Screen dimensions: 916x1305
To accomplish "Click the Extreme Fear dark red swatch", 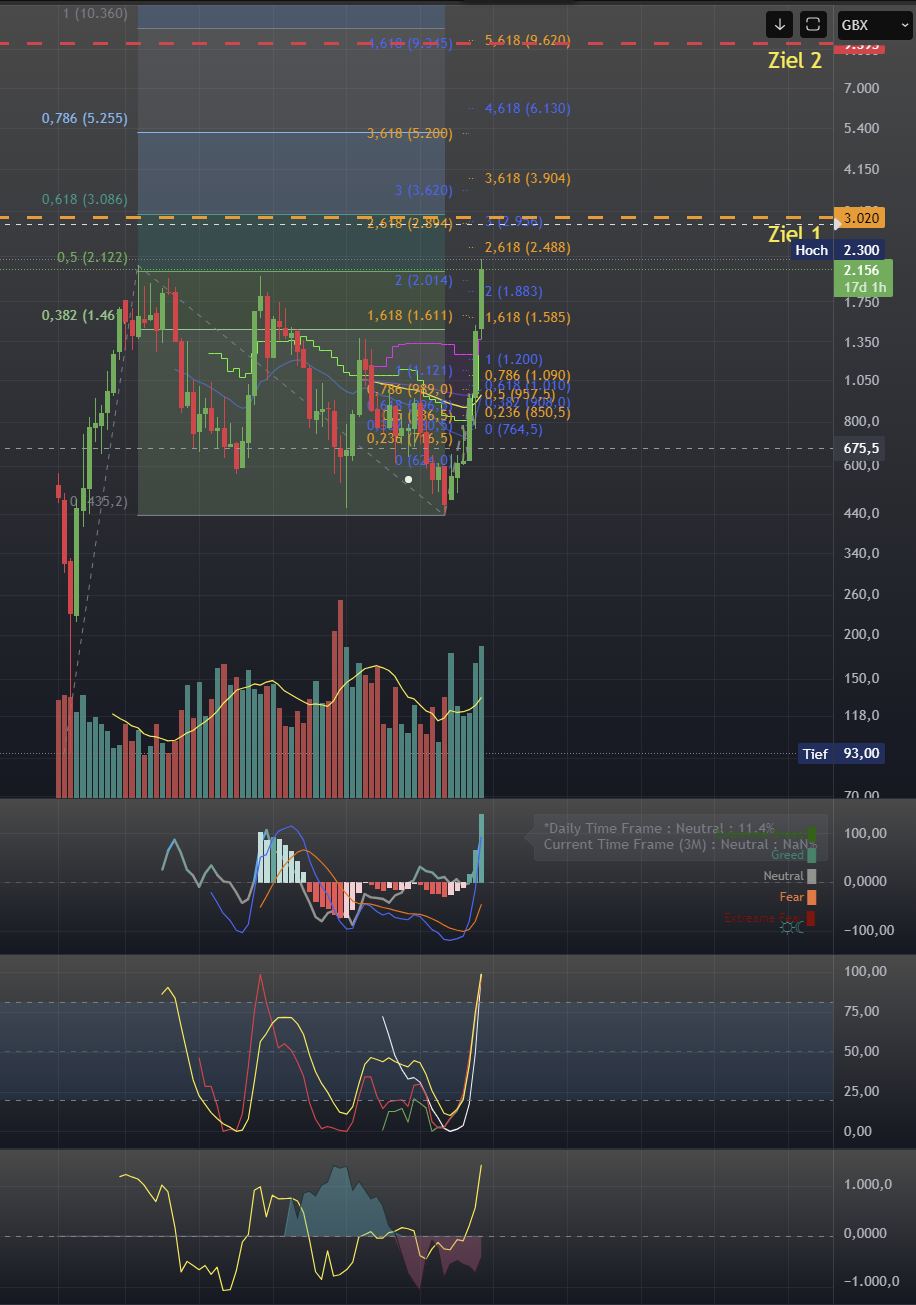I will coord(811,918).
